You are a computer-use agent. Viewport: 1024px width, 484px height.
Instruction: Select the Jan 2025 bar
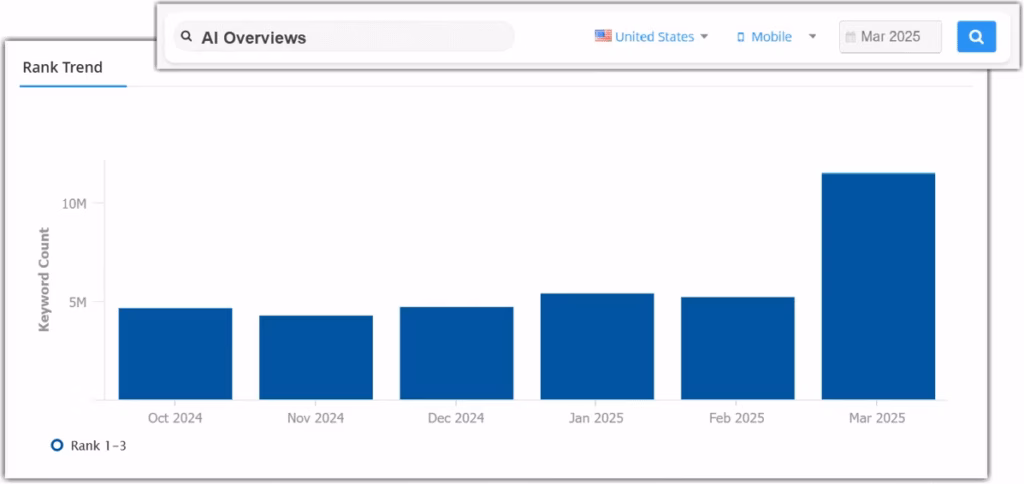tap(597, 347)
